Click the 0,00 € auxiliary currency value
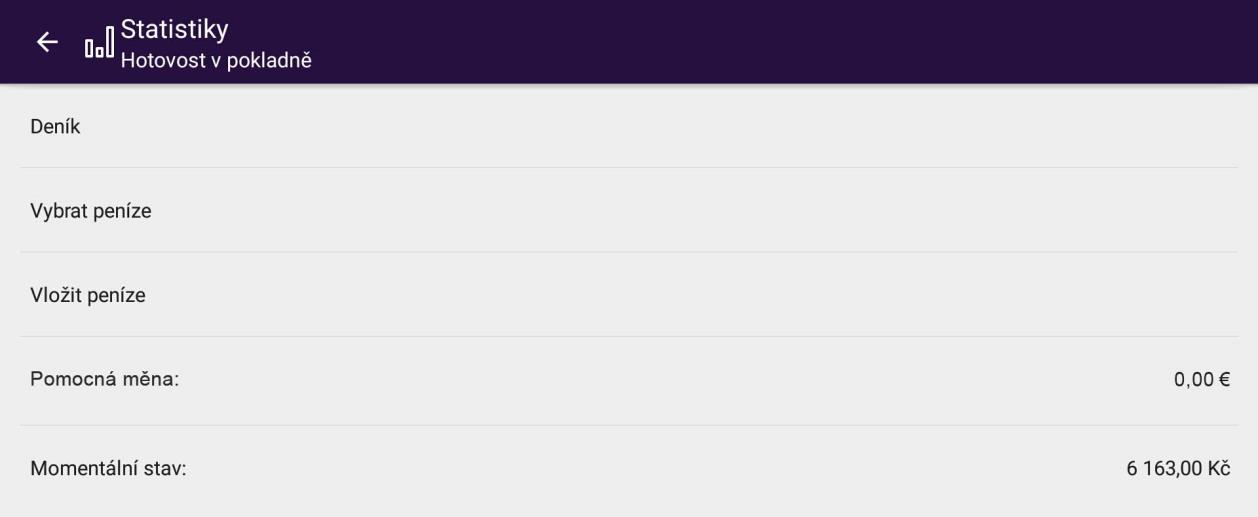The height and width of the screenshot is (517, 1258). click(x=1202, y=380)
